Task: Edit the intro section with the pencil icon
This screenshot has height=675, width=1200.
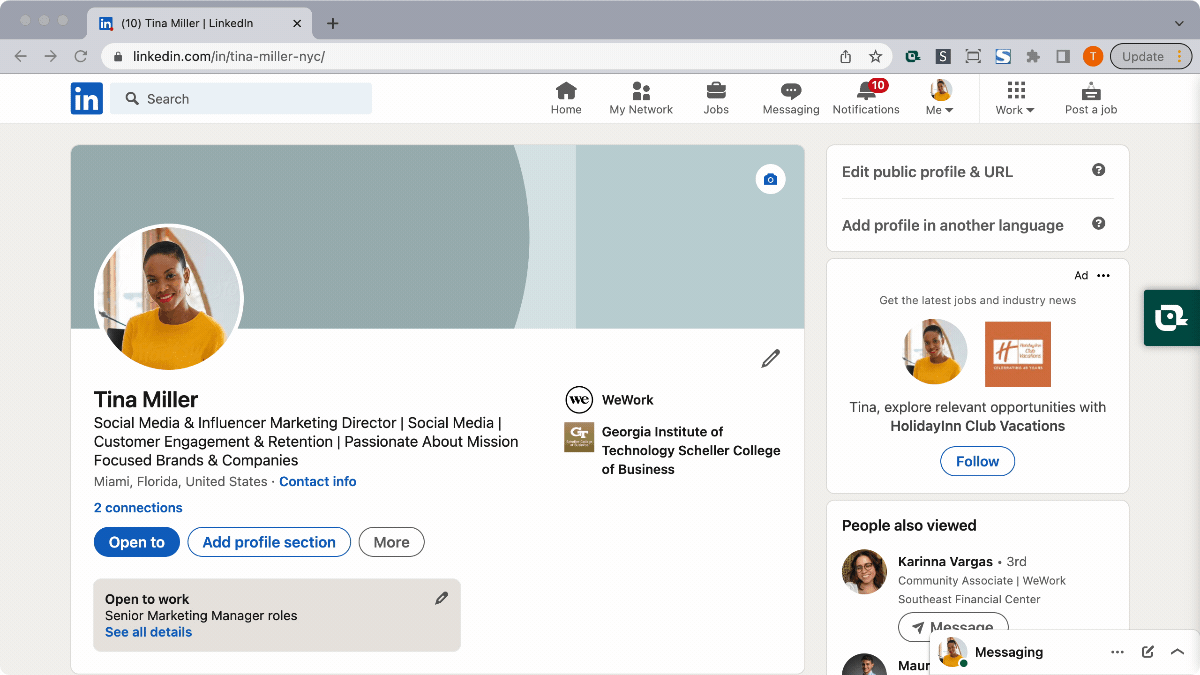Action: 770,358
